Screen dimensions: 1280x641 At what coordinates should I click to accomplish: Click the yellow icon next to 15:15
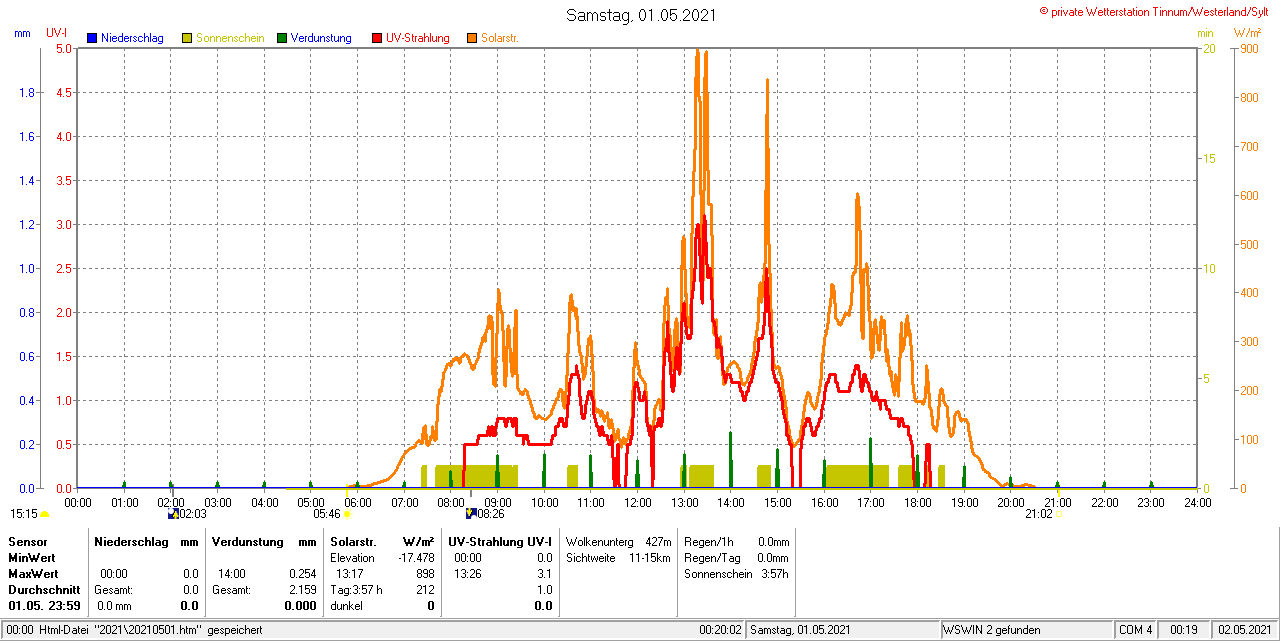(44, 514)
